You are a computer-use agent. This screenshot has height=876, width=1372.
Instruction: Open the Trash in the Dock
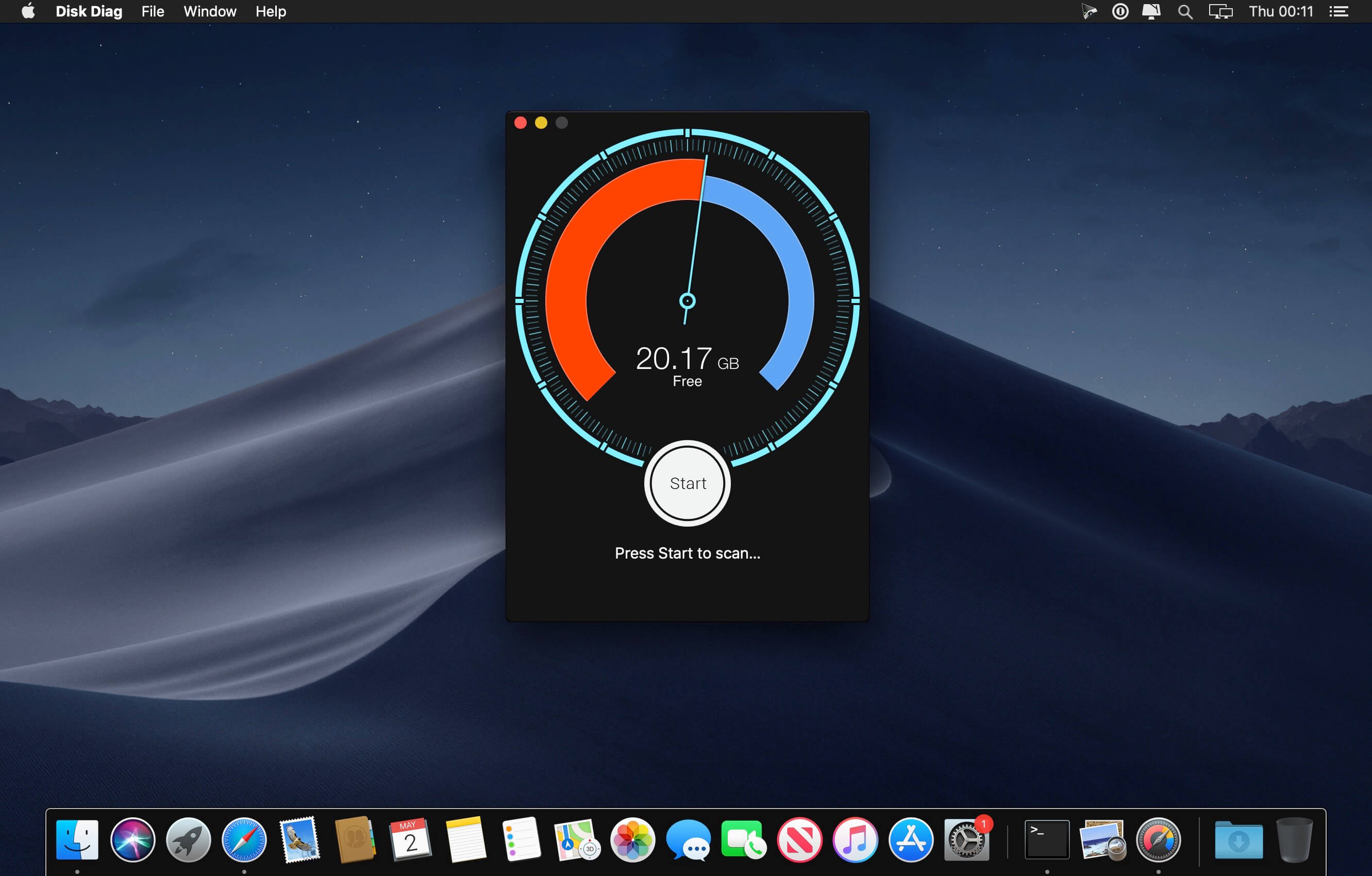click(x=1295, y=839)
